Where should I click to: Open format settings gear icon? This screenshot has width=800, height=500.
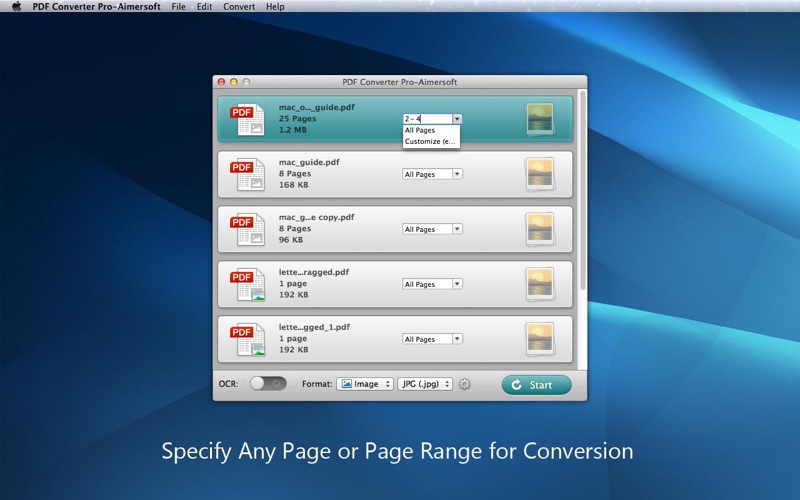coord(465,384)
